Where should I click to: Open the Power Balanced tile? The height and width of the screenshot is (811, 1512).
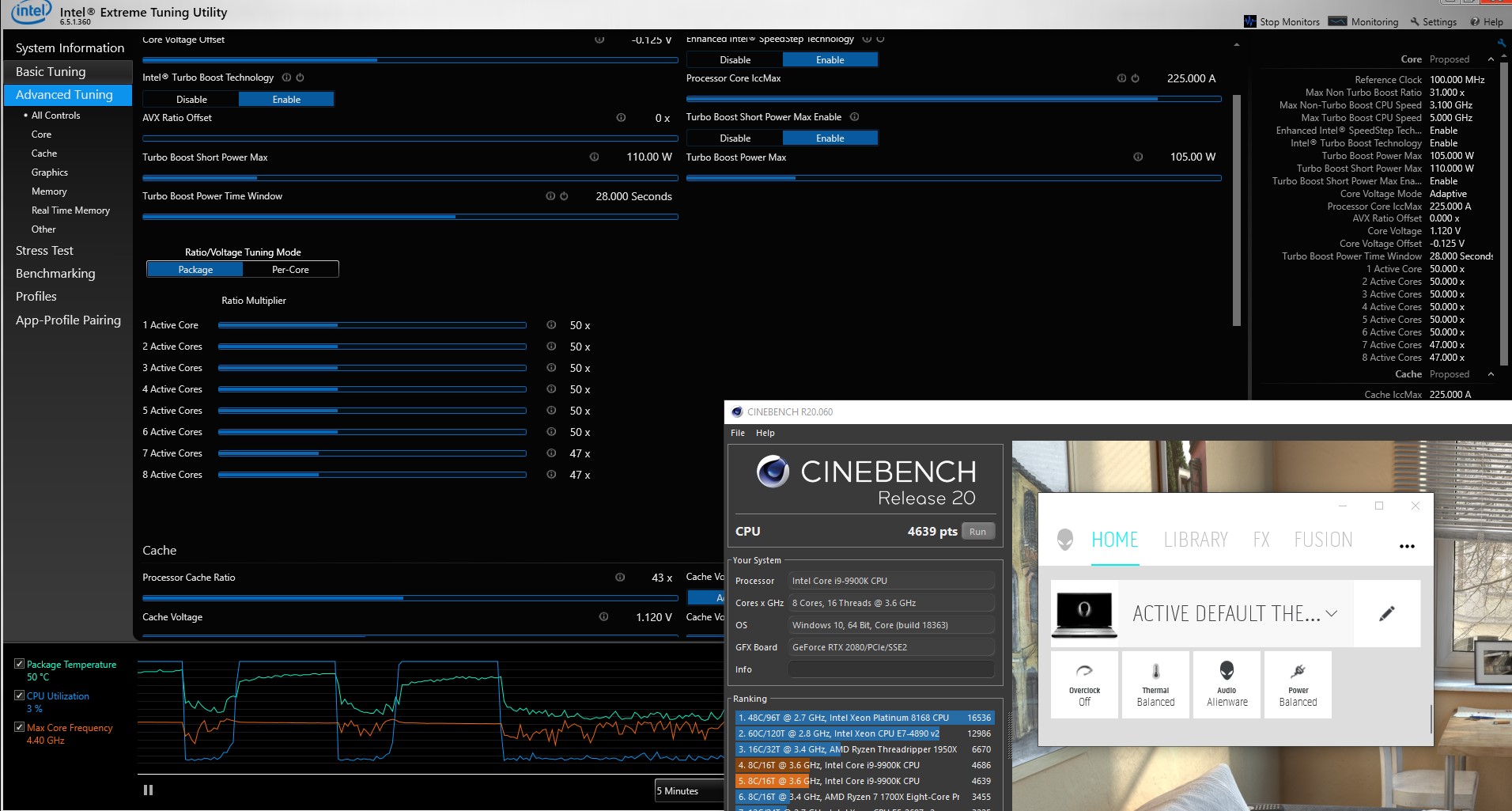tap(1298, 684)
